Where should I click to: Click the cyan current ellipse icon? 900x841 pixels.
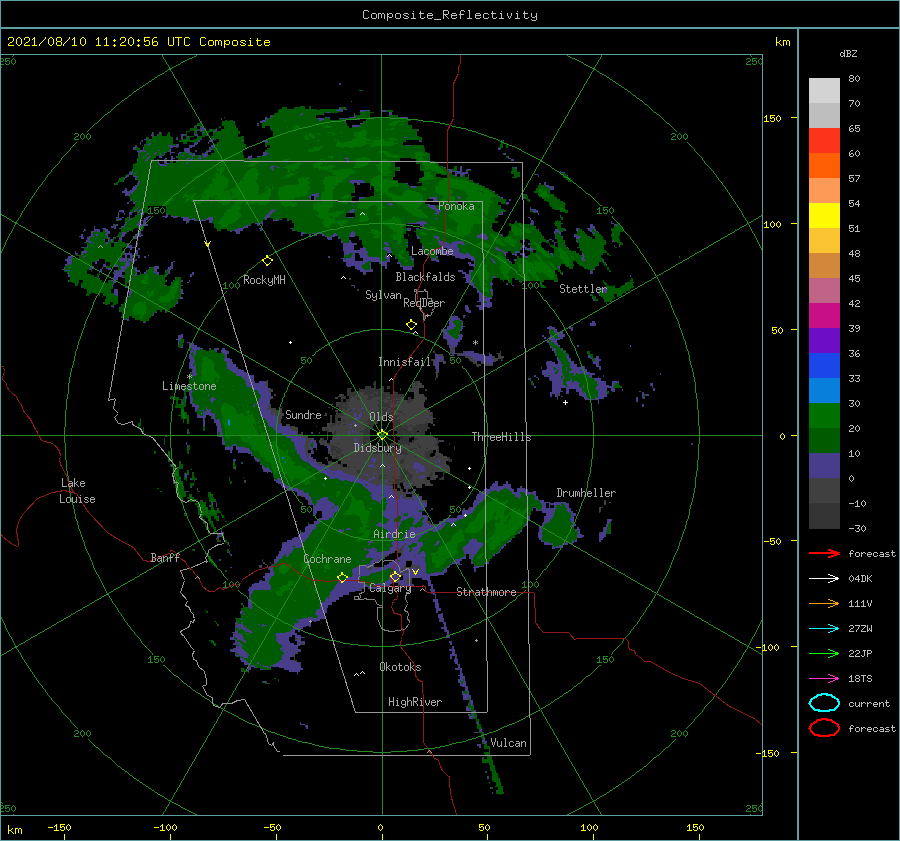tap(824, 703)
